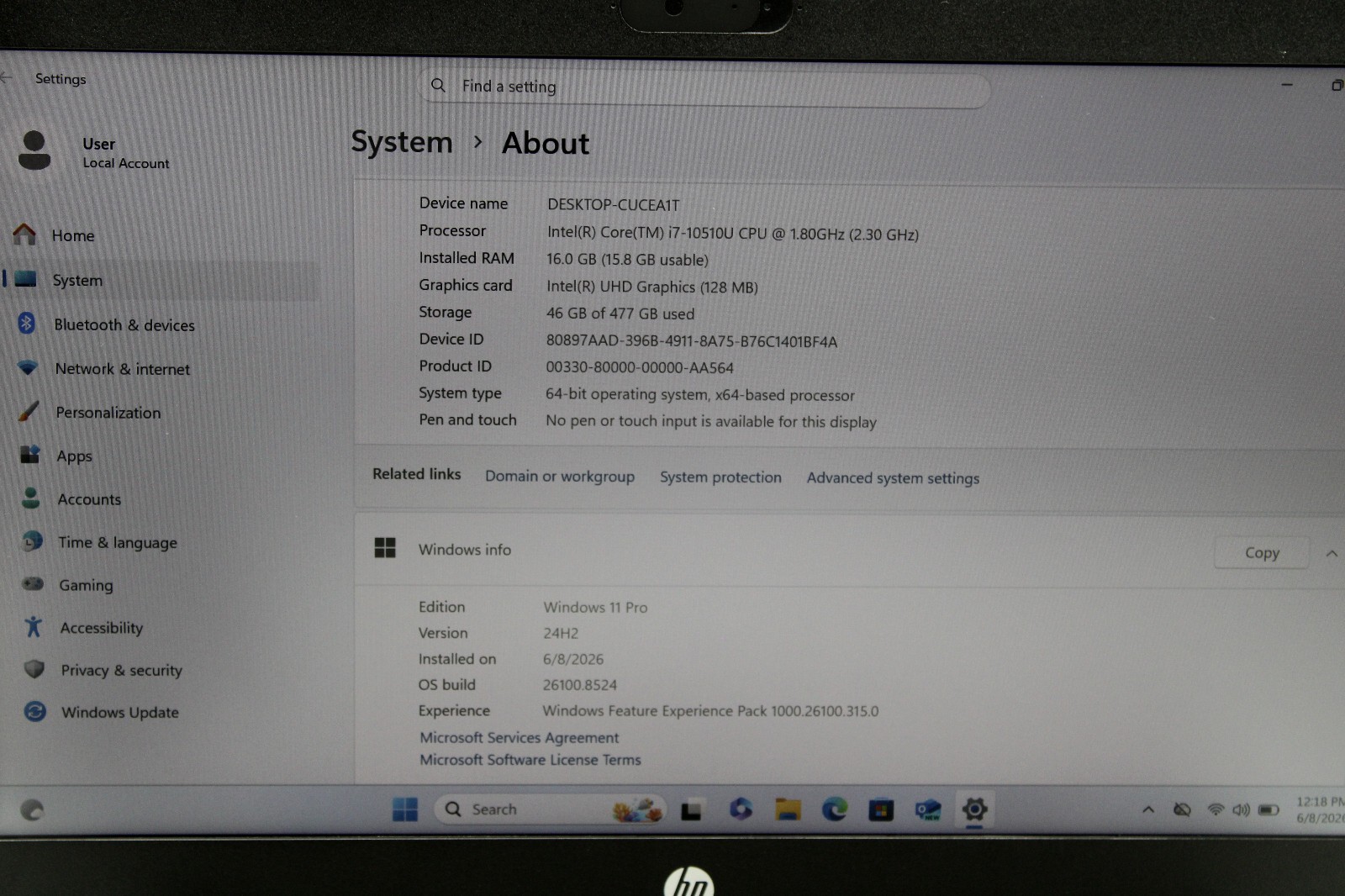
Task: Open Outlook from the taskbar
Action: click(x=928, y=809)
